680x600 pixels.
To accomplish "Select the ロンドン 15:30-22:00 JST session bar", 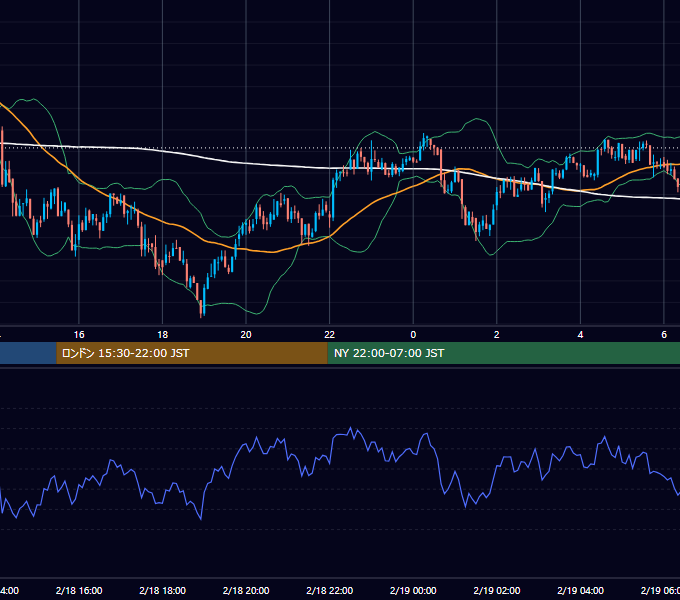I will (192, 353).
